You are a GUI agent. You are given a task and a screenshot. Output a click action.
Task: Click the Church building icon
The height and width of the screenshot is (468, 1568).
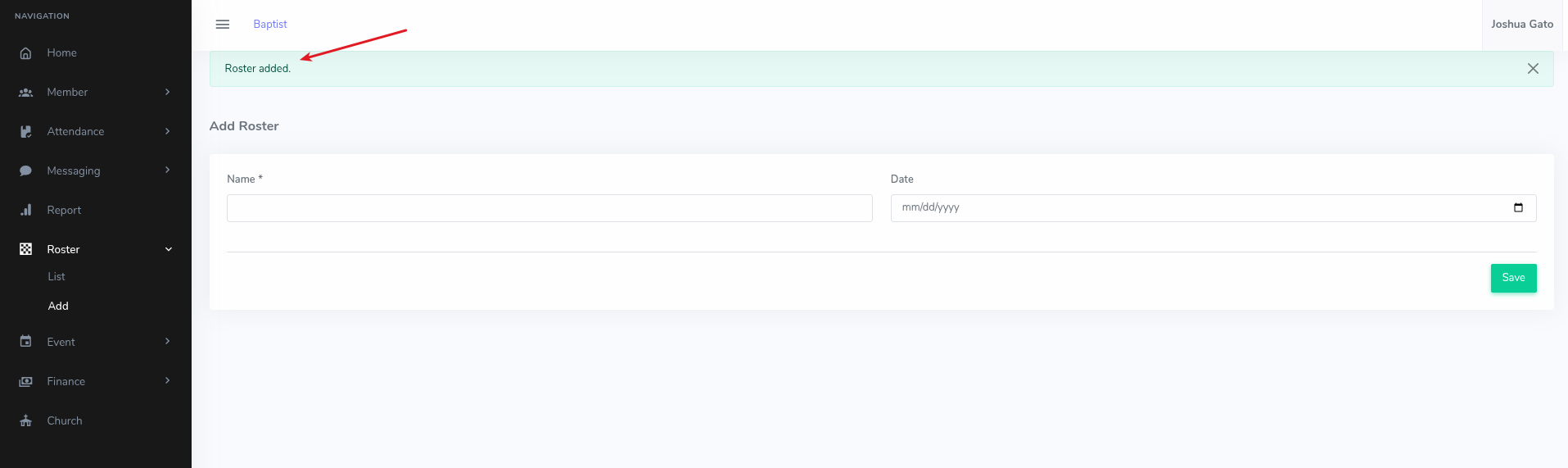(25, 420)
